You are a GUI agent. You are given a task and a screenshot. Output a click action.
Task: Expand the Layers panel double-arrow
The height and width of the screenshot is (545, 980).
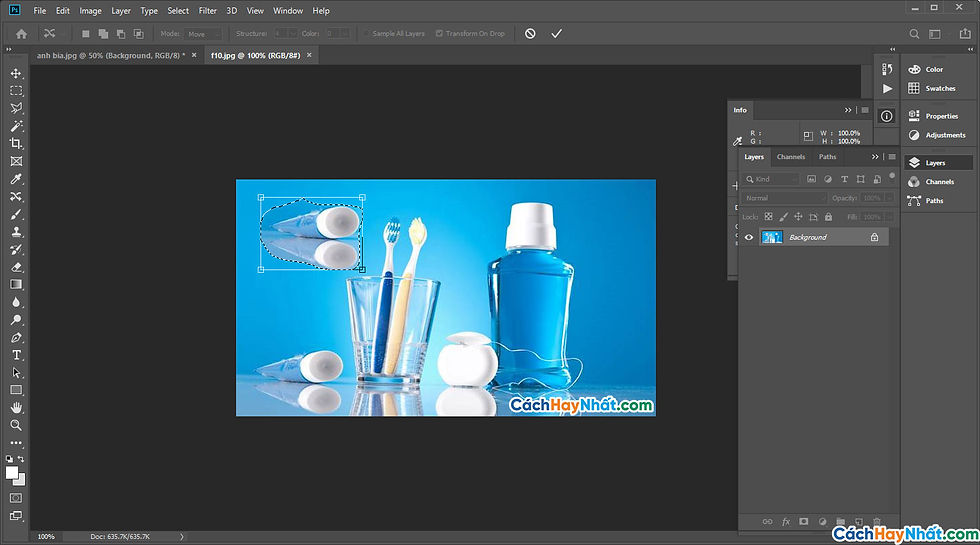pos(875,157)
